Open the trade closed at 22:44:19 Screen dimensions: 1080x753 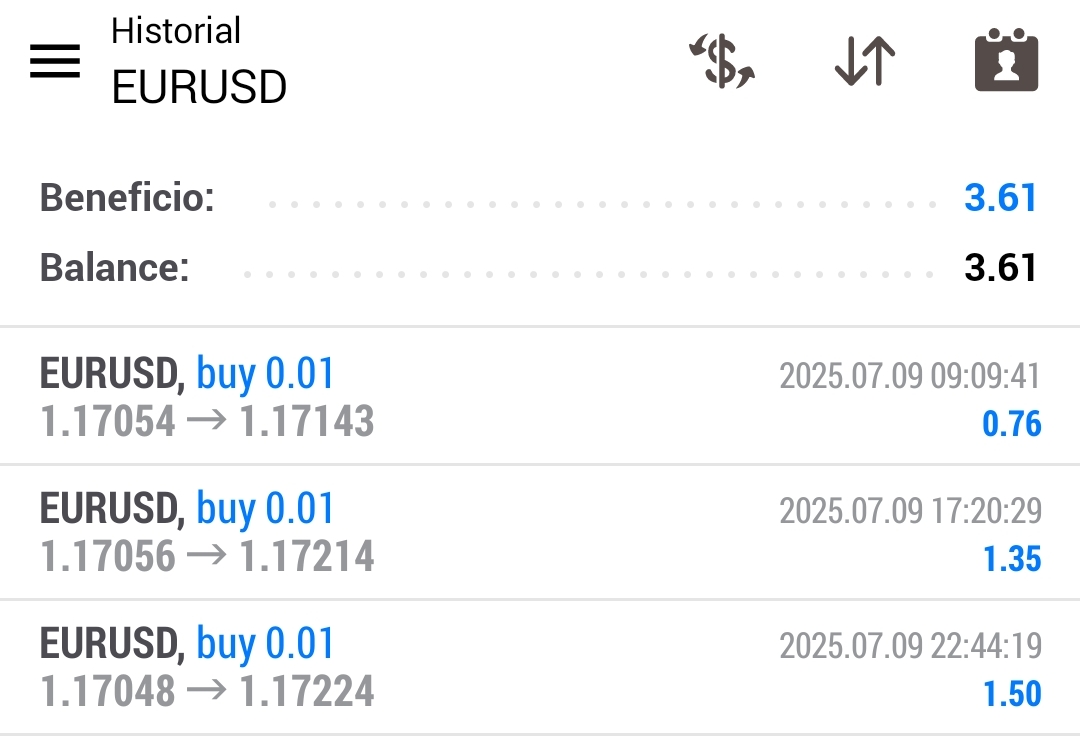[x=540, y=667]
